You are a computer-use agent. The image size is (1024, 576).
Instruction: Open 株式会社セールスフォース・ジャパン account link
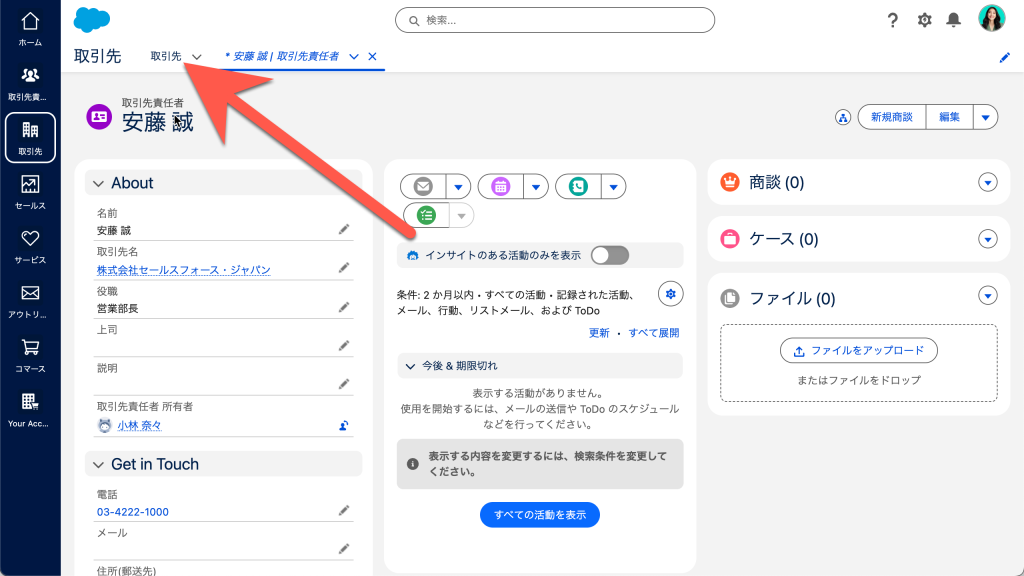(x=184, y=270)
